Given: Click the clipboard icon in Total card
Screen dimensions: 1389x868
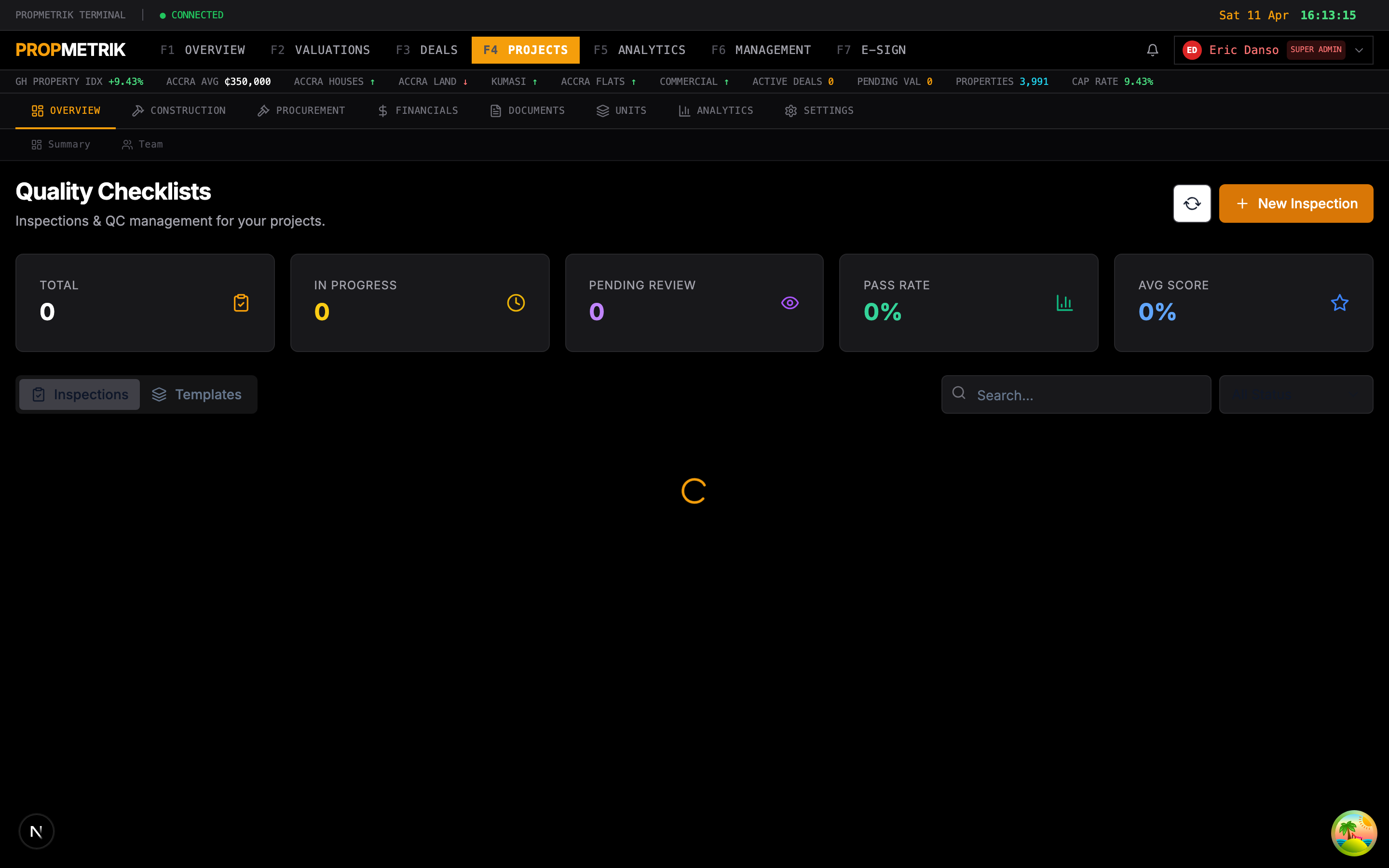Looking at the screenshot, I should [241, 302].
